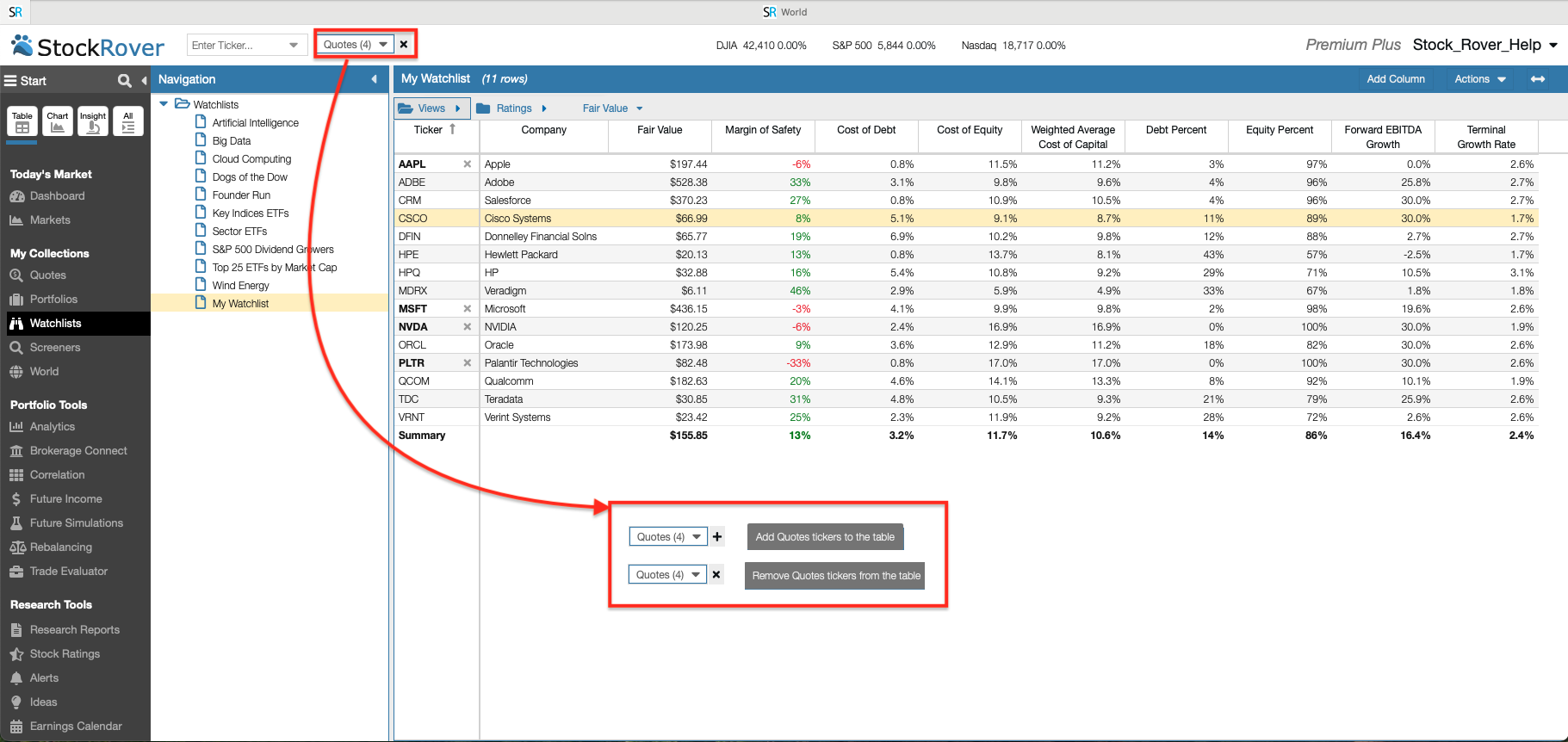Screen dimensions: 1568x742
Task: Collapse the Navigation panel
Action: point(374,79)
